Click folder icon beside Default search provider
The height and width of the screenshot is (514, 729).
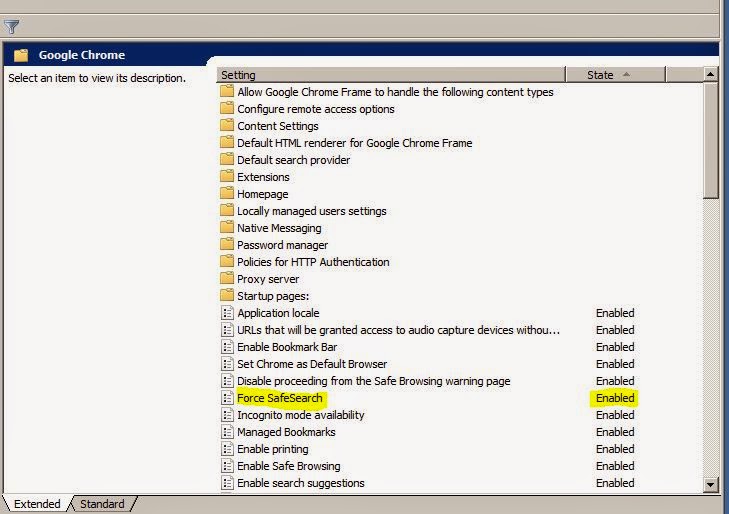coord(227,159)
